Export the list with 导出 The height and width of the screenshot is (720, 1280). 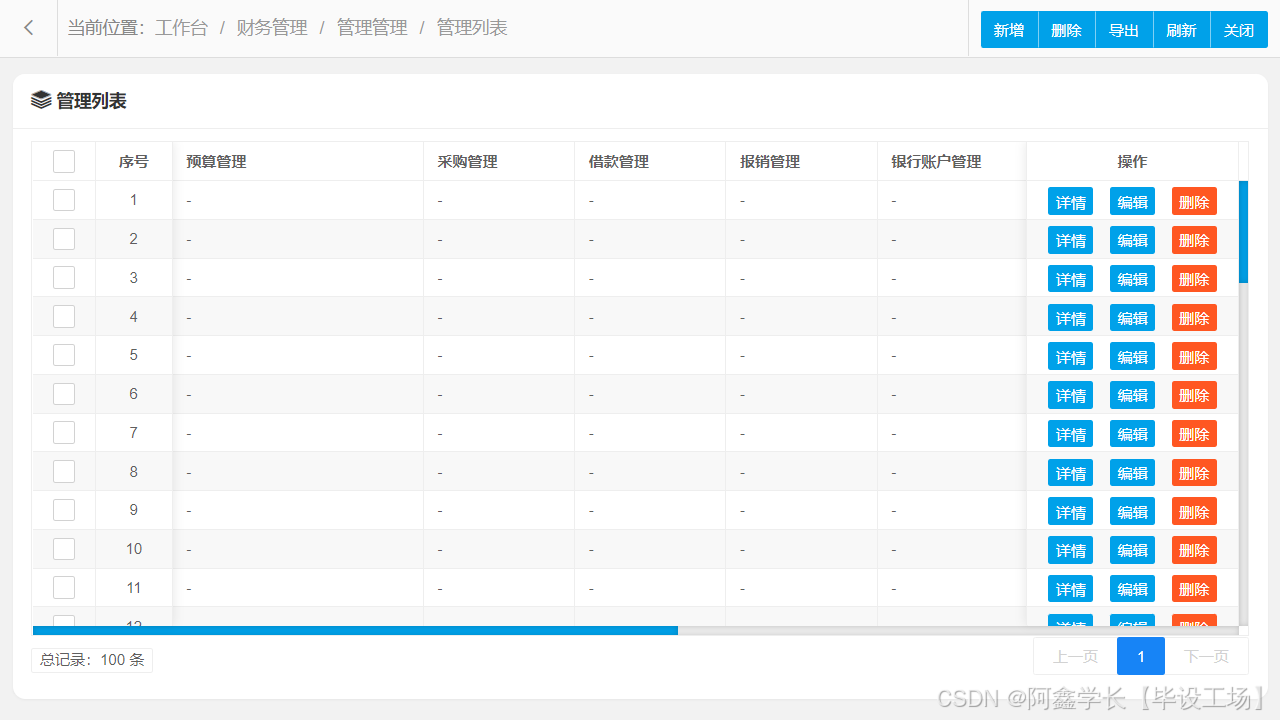pyautogui.click(x=1124, y=30)
